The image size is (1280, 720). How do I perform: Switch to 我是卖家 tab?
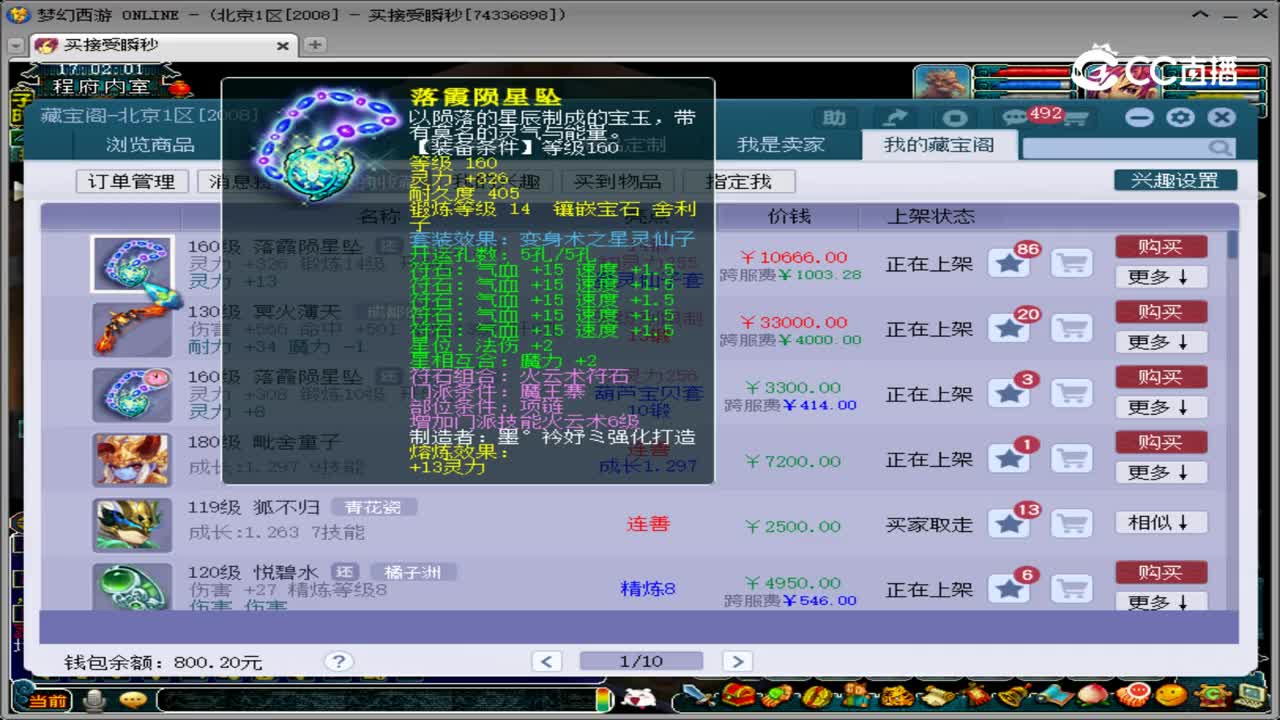781,144
